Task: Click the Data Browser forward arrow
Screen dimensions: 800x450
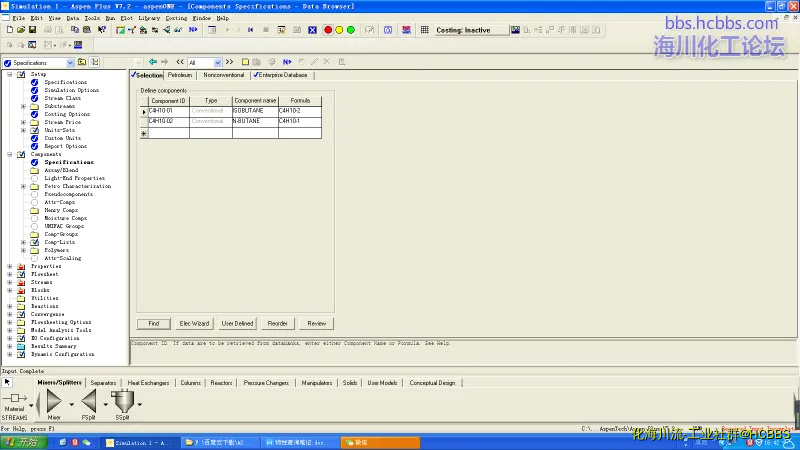Action: pyautogui.click(x=164, y=62)
